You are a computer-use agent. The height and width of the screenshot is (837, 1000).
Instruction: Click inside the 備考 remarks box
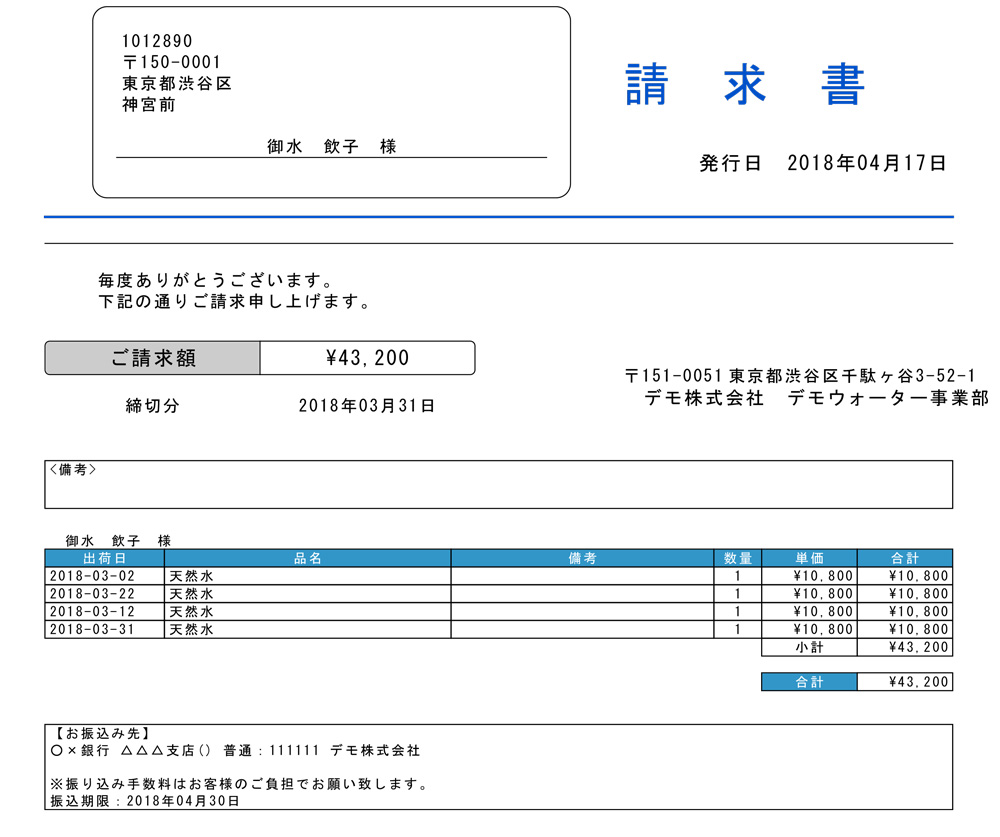[498, 488]
